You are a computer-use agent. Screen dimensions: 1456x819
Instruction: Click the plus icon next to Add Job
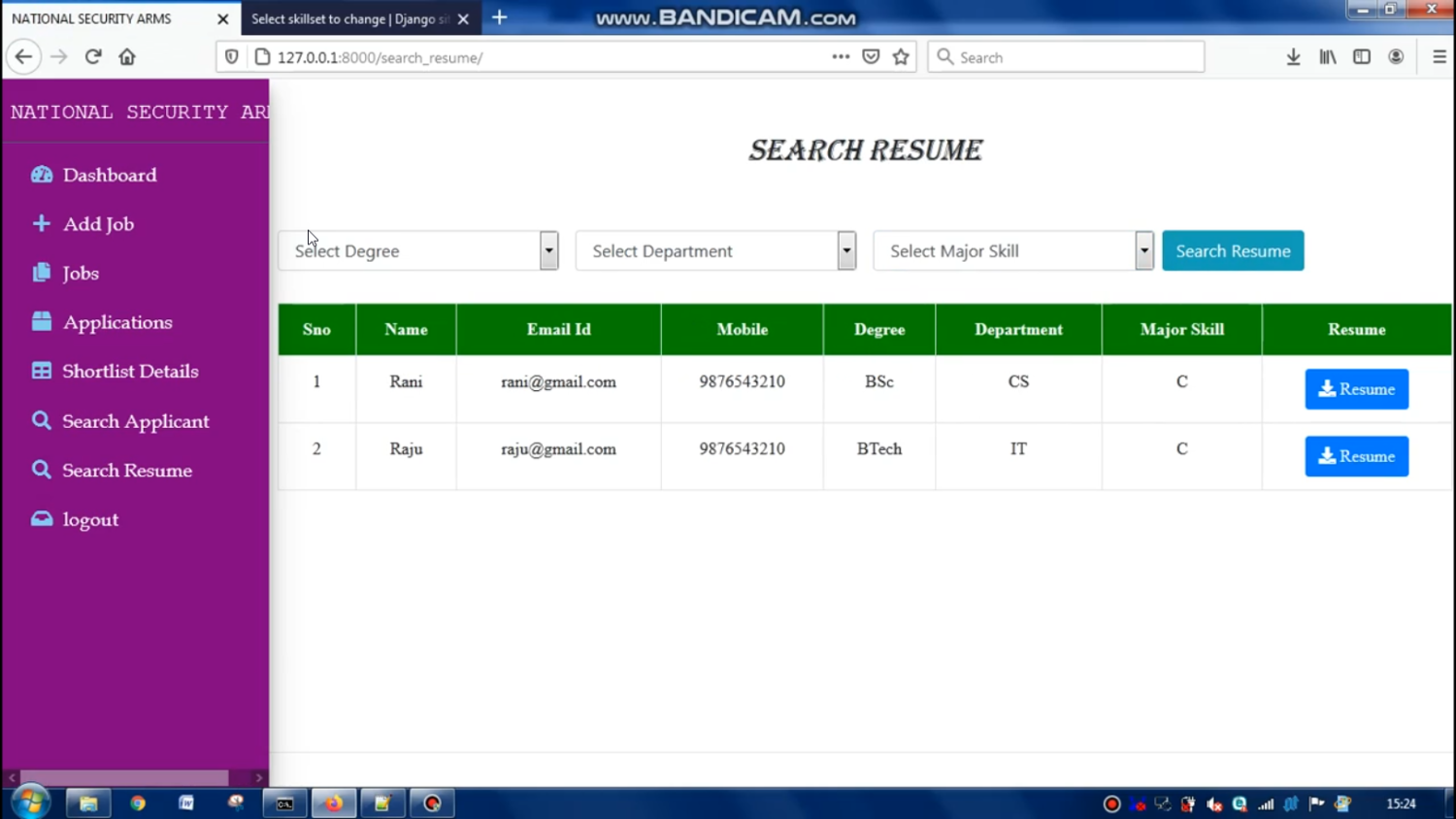tap(42, 223)
